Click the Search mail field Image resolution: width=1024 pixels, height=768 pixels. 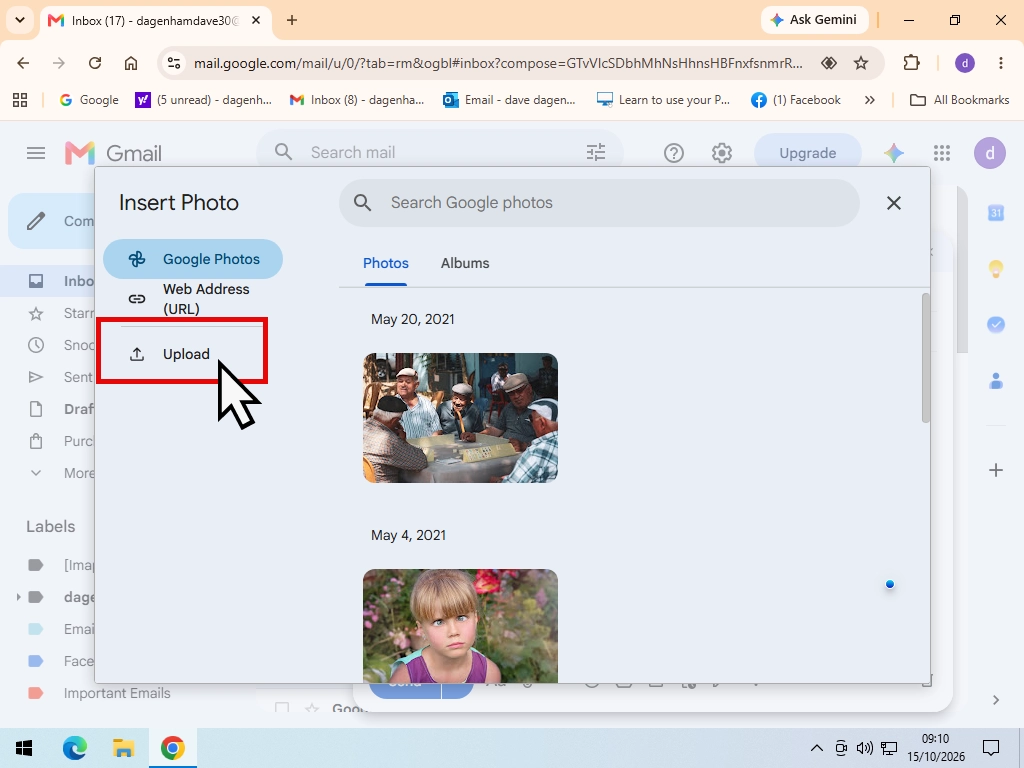(440, 153)
